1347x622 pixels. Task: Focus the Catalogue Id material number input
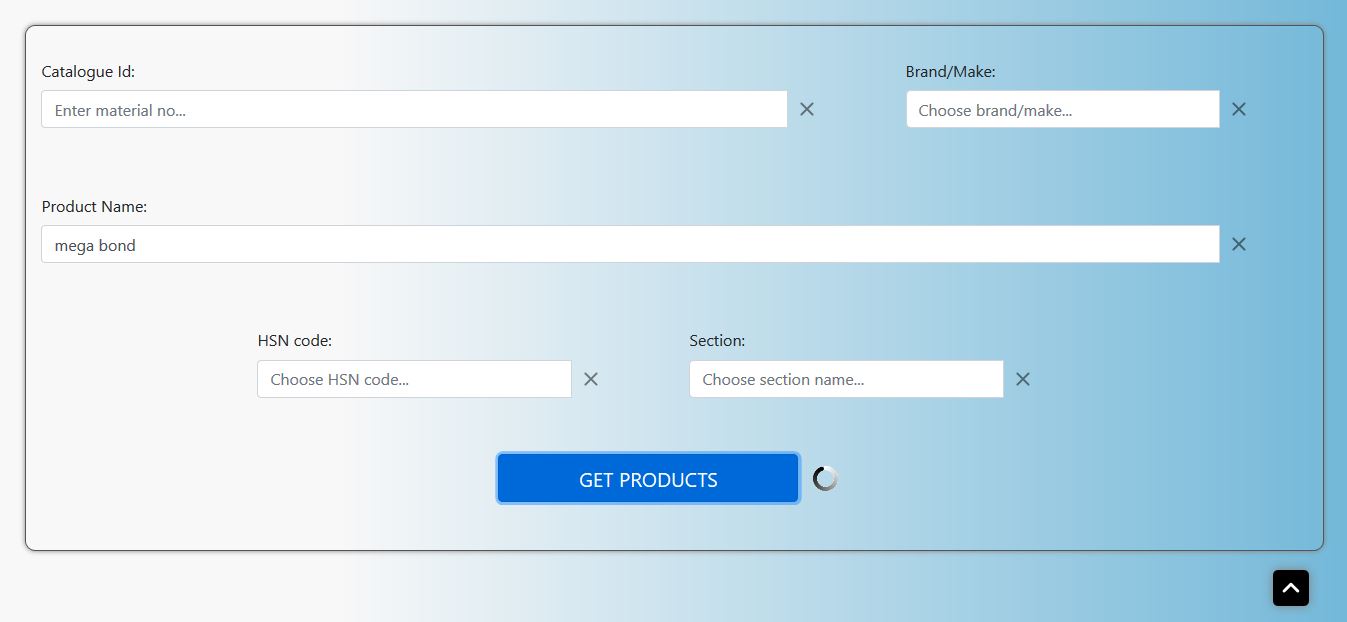pyautogui.click(x=414, y=110)
